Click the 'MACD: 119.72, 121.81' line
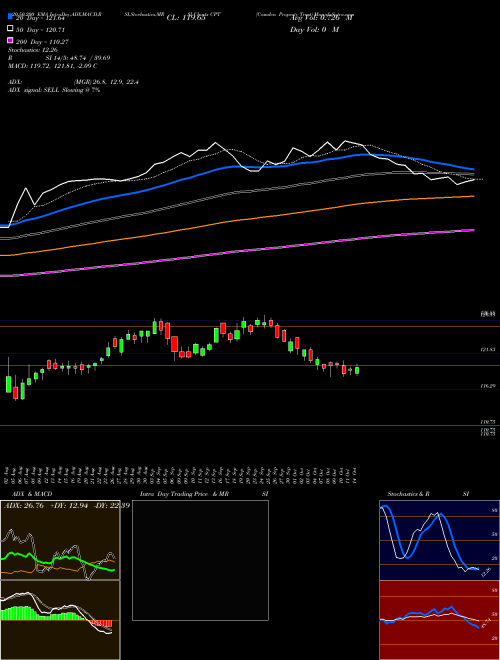 tap(53, 66)
